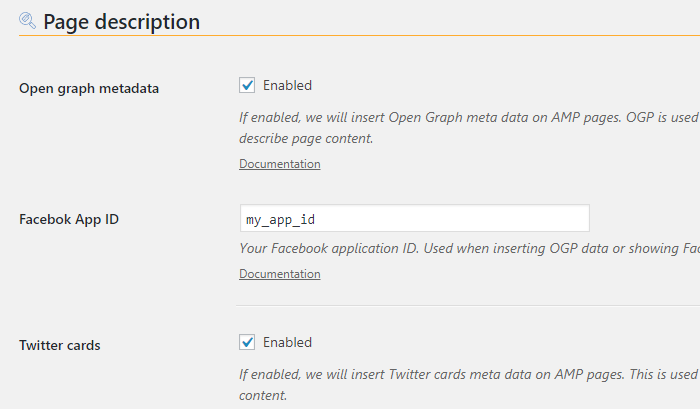Image resolution: width=700 pixels, height=409 pixels.
Task: Open the Documentation link under Open graph description
Action: point(279,164)
